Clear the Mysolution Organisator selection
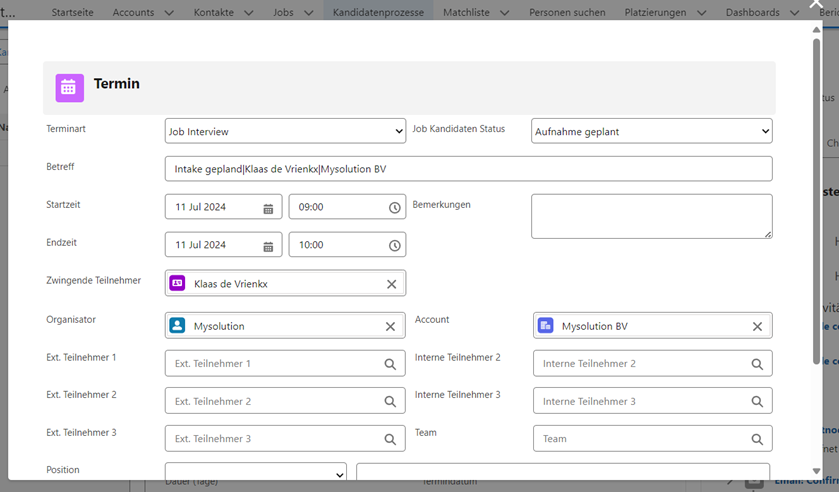 (x=390, y=326)
